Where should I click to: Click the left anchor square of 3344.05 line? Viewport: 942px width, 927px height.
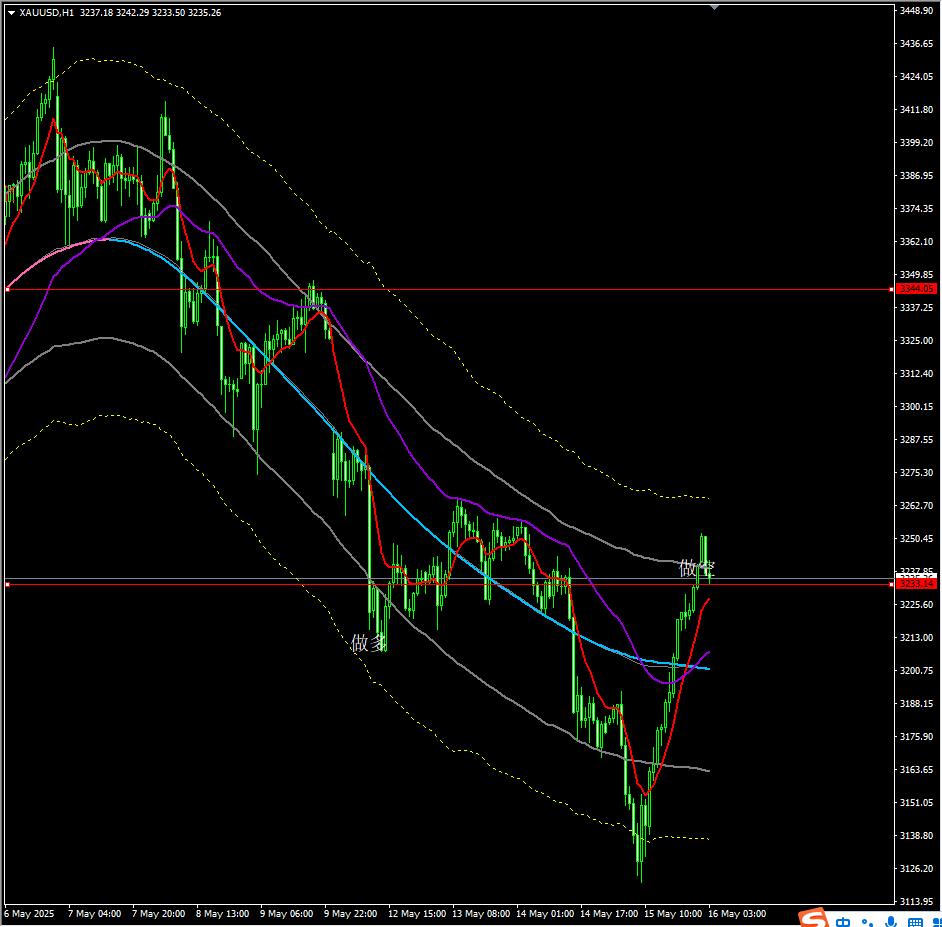pos(7,290)
